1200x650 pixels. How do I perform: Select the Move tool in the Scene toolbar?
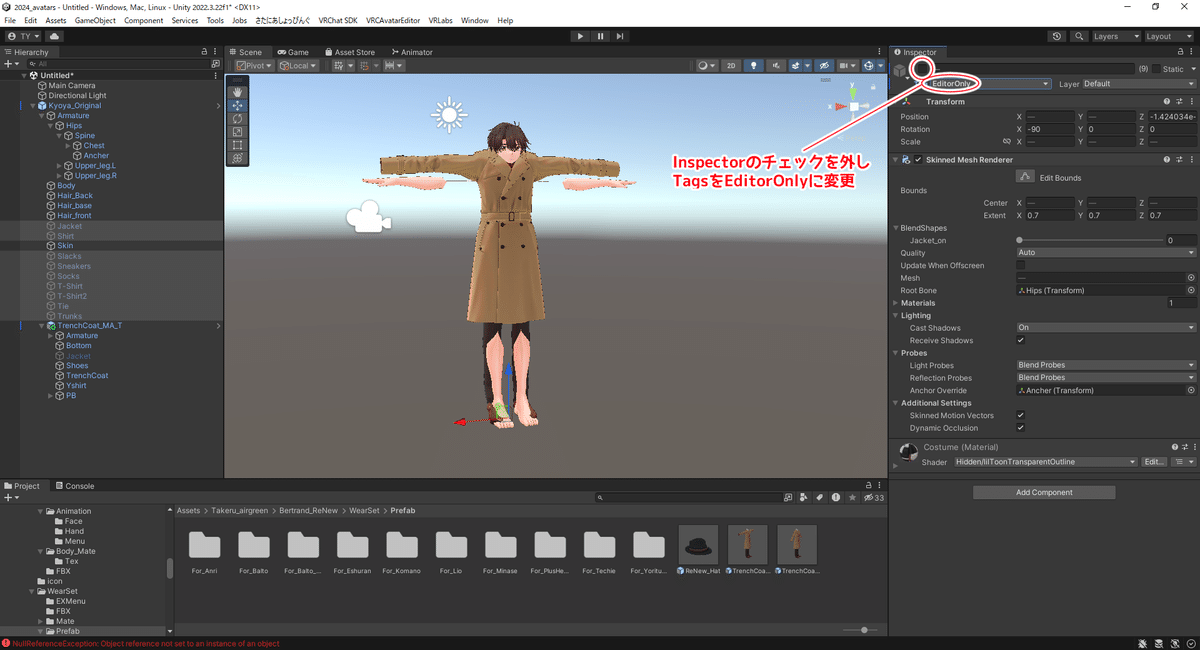[237, 105]
